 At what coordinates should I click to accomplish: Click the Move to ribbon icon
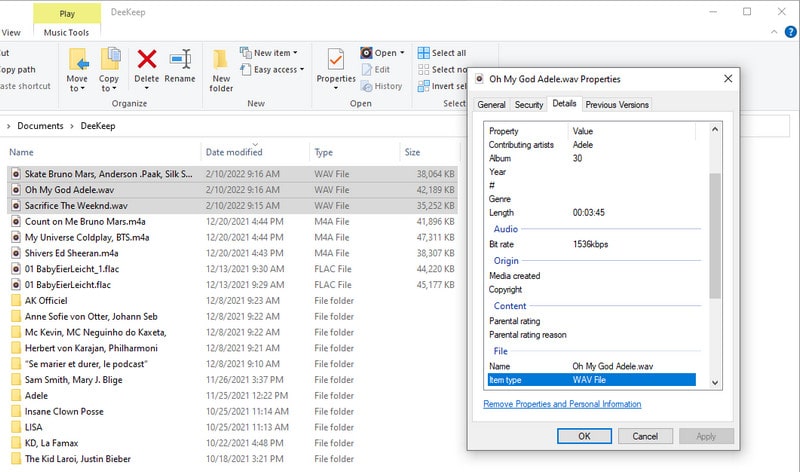coord(79,60)
